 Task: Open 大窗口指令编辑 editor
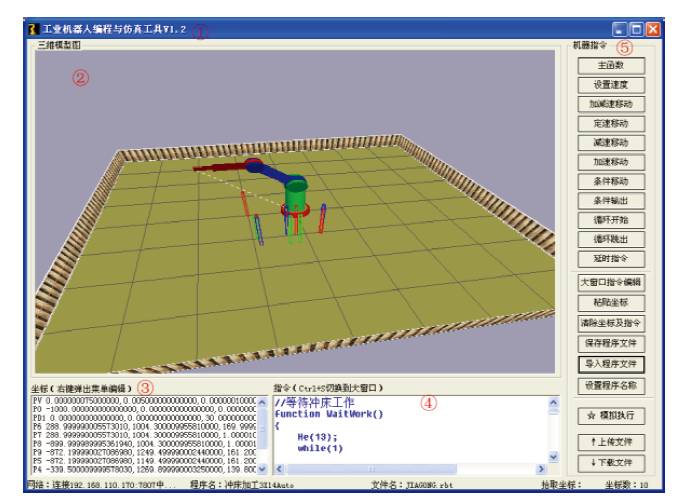click(611, 283)
